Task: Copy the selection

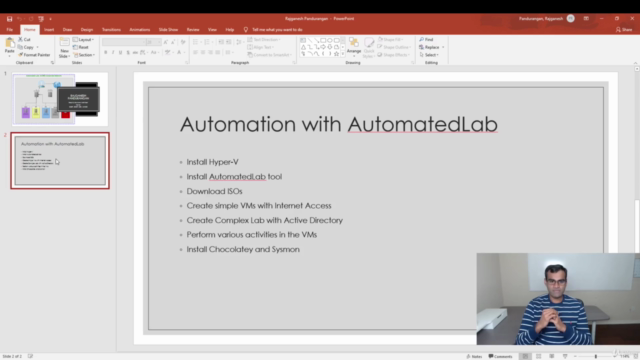Action: point(27,47)
